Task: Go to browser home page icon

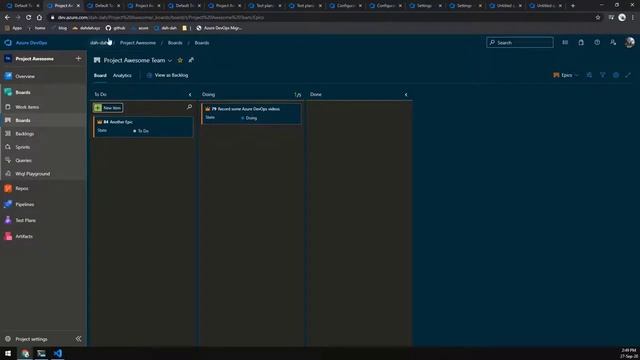Action: pos(39,18)
